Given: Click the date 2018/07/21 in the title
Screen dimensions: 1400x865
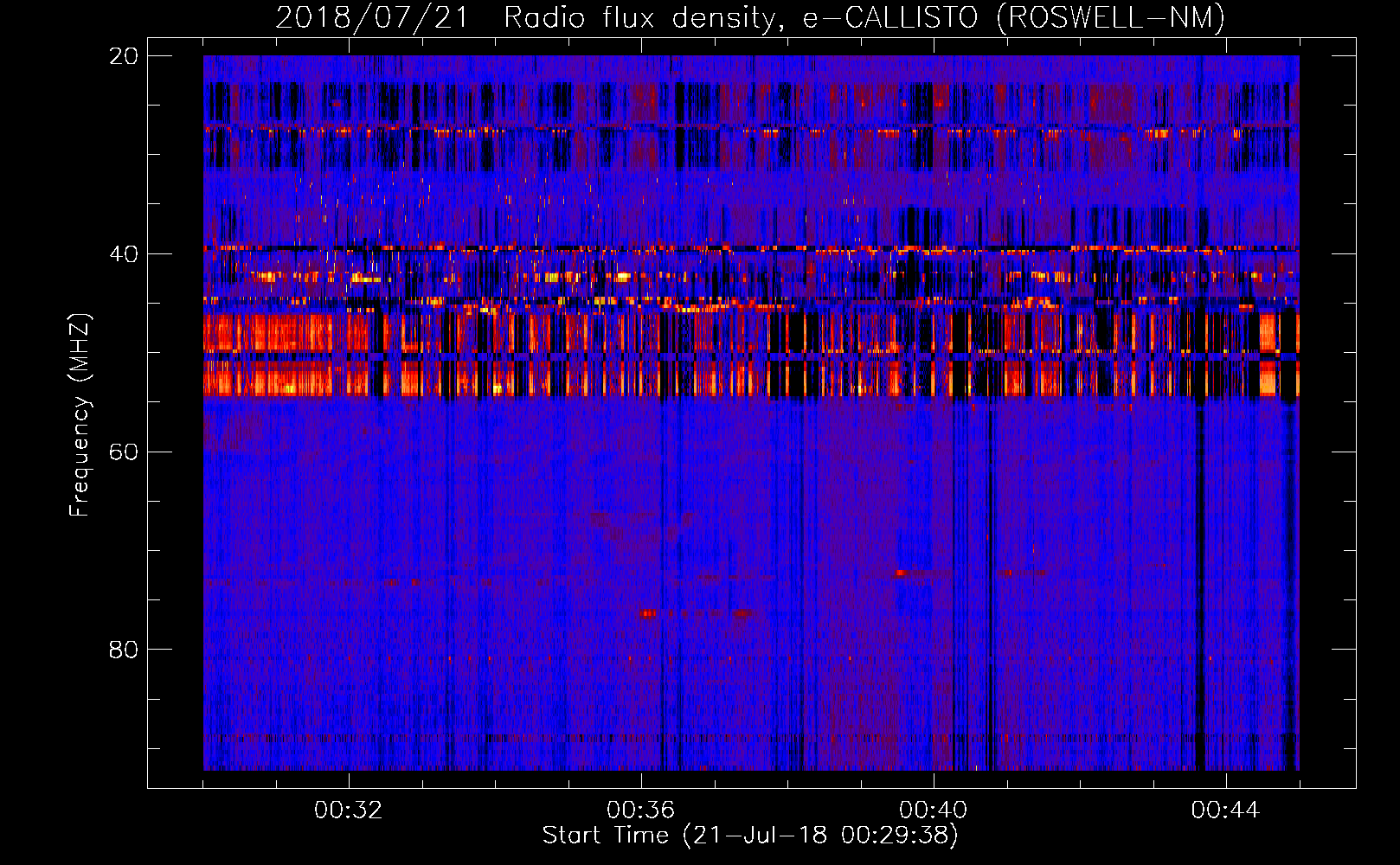Looking at the screenshot, I should point(372,17).
